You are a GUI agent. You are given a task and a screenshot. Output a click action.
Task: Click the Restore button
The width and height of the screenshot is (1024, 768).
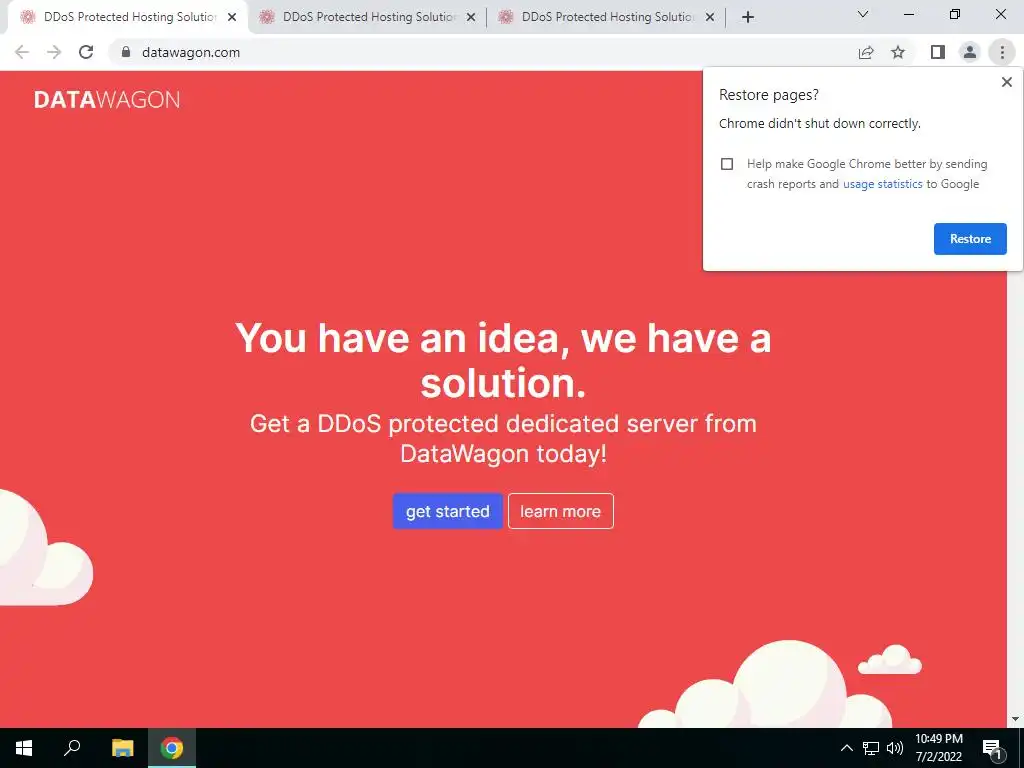[x=970, y=239]
